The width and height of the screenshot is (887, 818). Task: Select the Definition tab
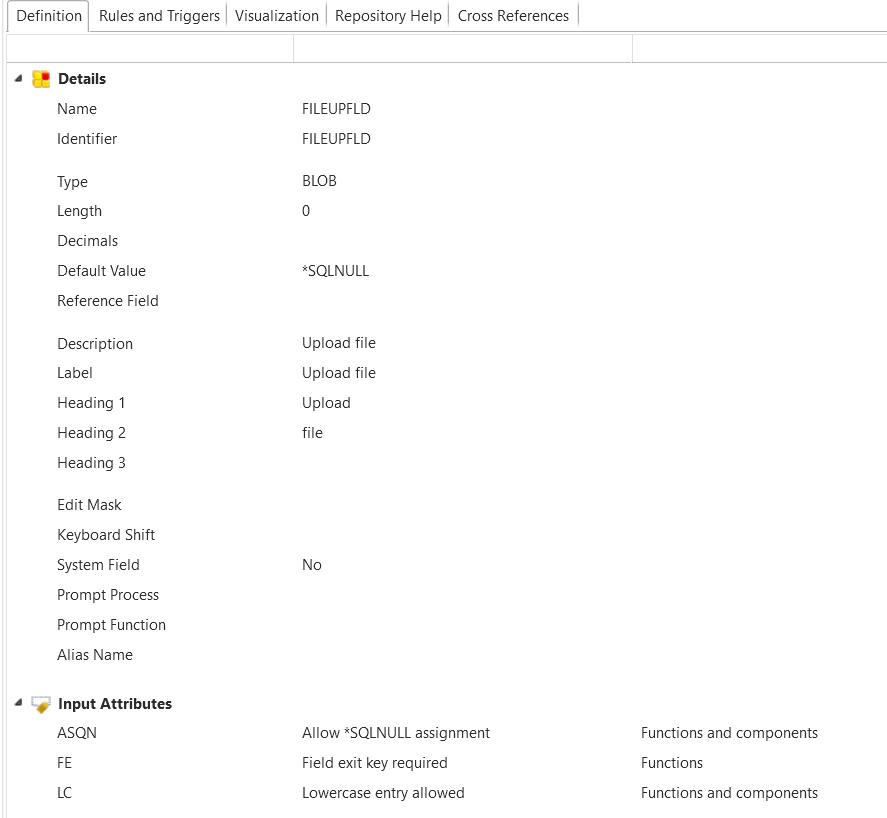(47, 16)
